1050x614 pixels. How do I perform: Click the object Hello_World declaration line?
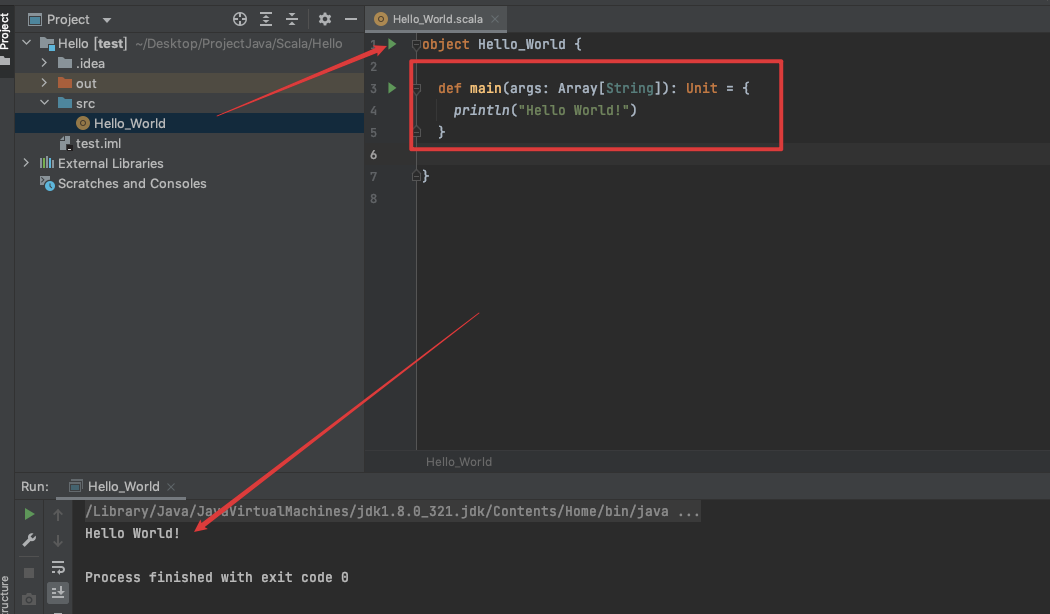click(502, 44)
